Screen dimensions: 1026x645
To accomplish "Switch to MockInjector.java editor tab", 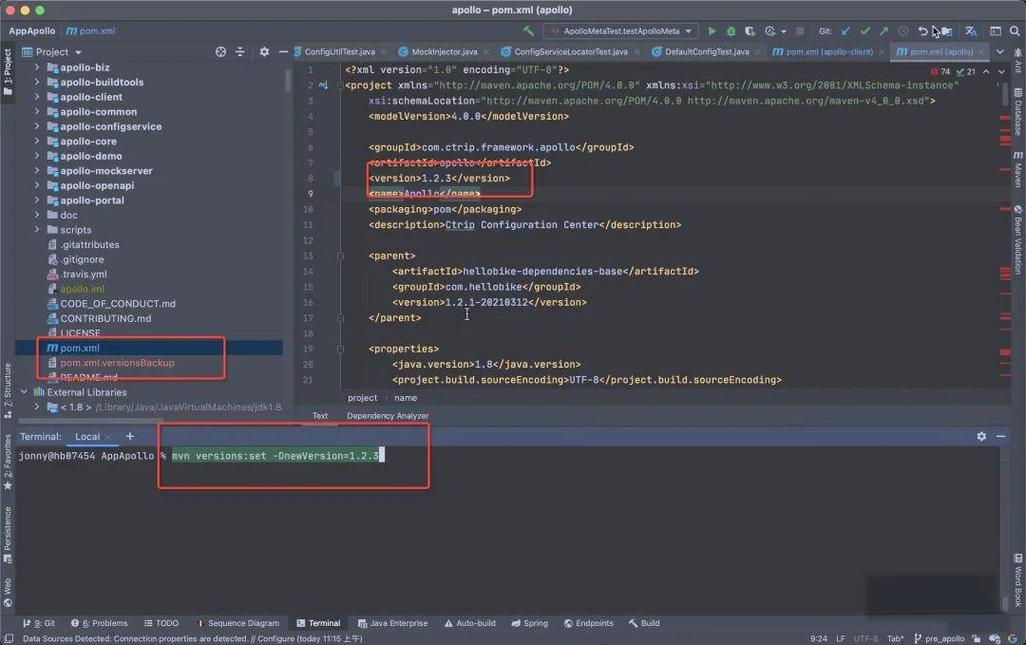I will coord(444,52).
